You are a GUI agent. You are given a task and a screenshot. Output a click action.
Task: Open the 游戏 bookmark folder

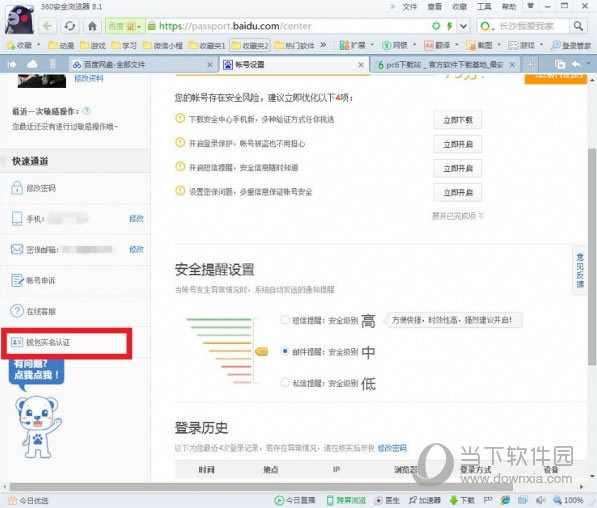[x=93, y=45]
